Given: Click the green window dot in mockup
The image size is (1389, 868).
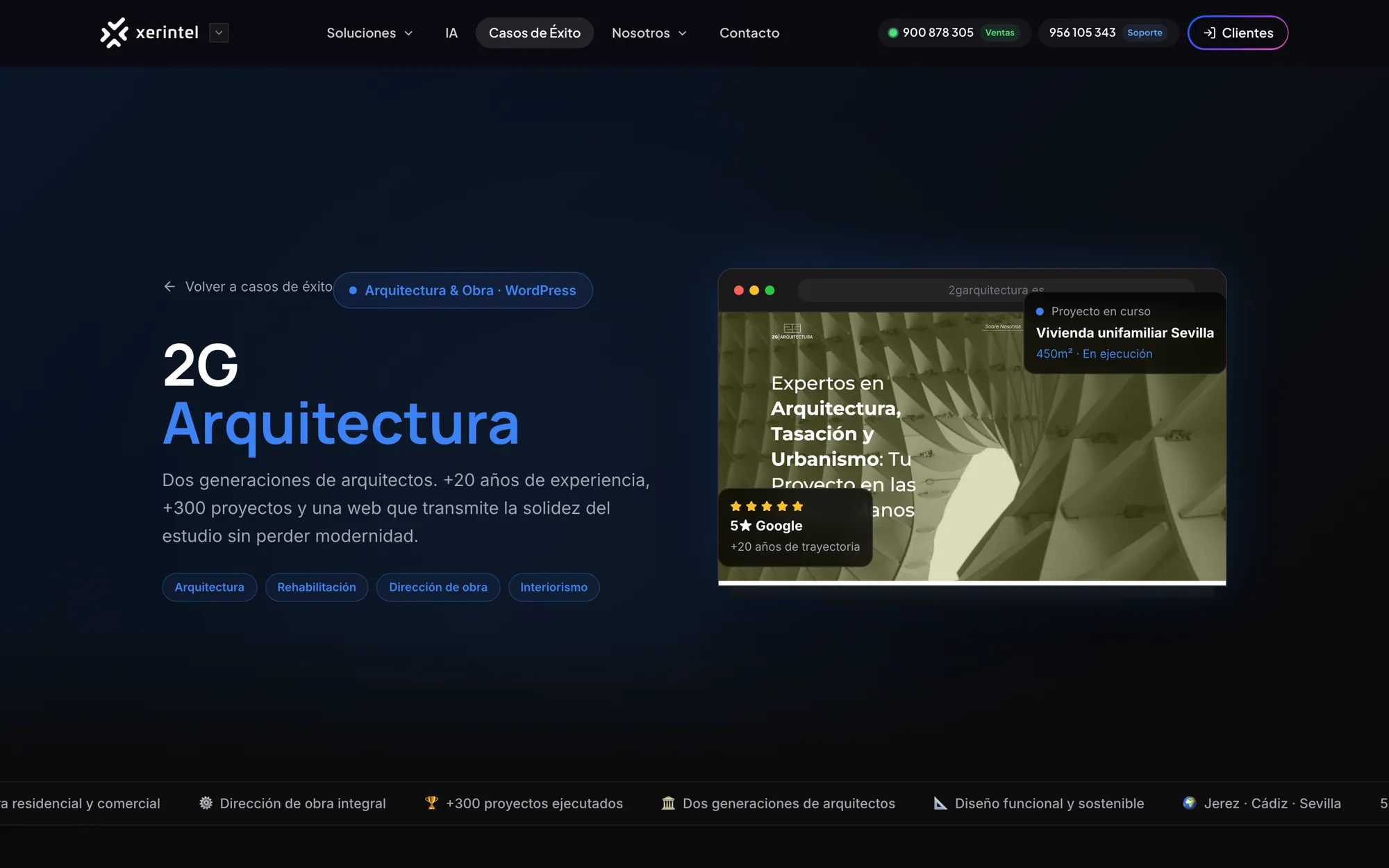Looking at the screenshot, I should coord(770,290).
